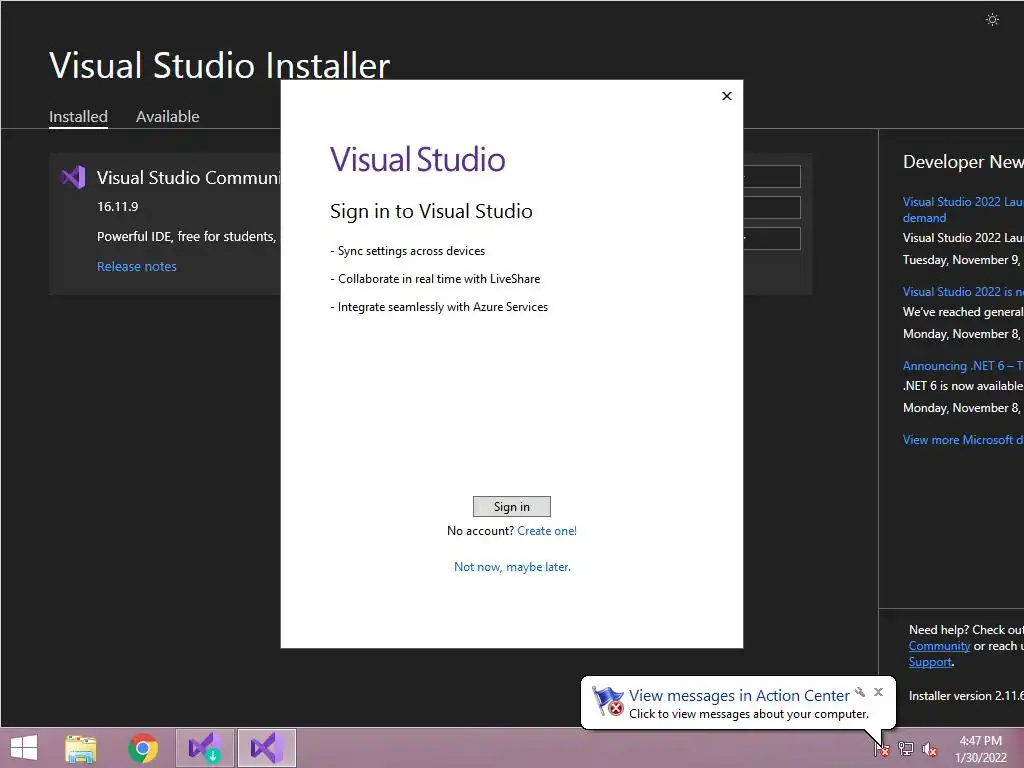Viewport: 1024px width, 768px height.
Task: Click the Visual Studio Installer title
Action: [219, 66]
